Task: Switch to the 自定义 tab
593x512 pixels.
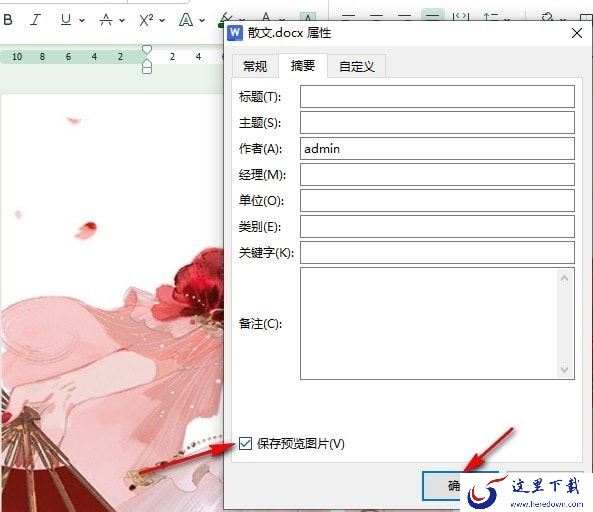Action: click(357, 67)
